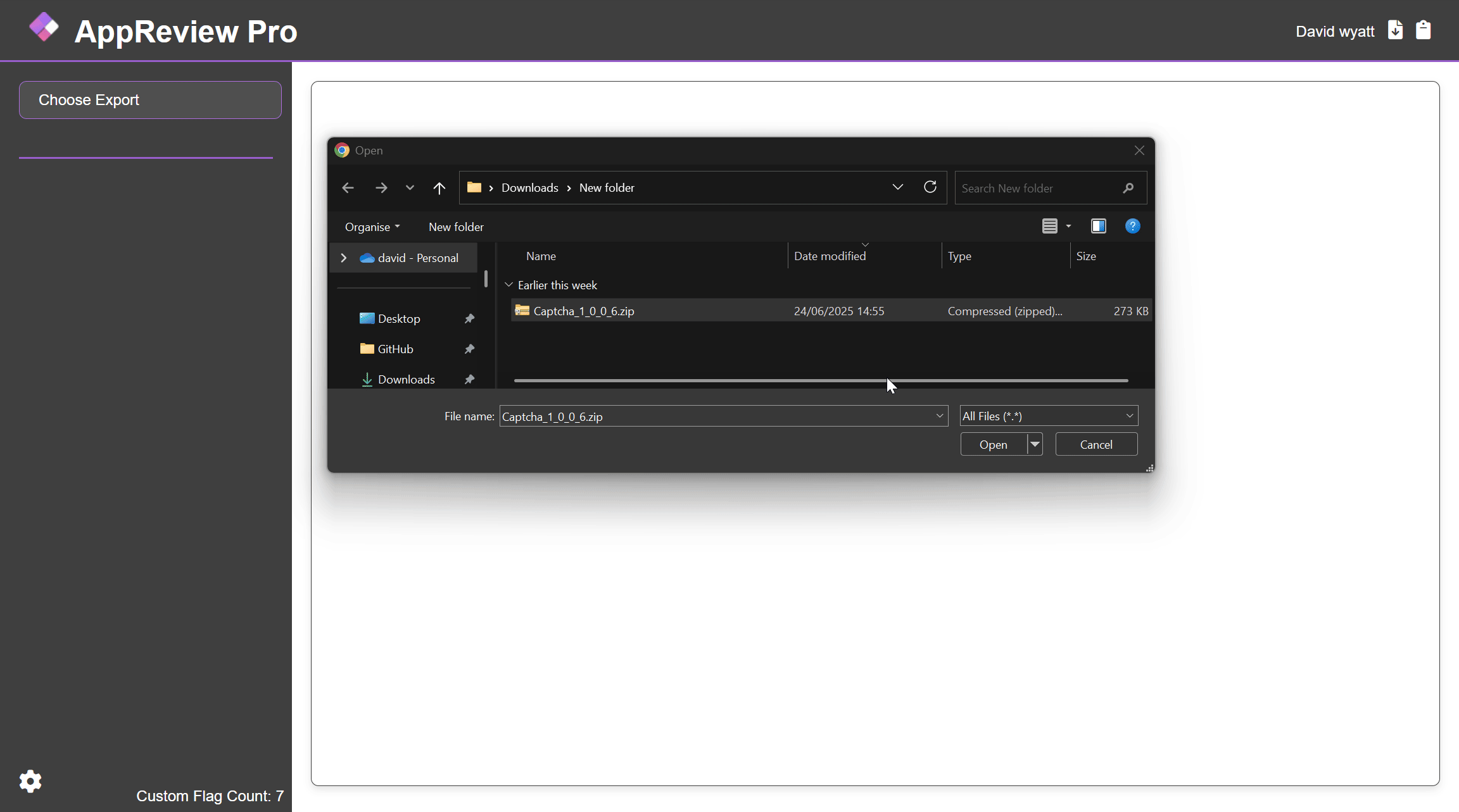Screen dimensions: 1459x812
Task: Select the Captcha_1_0_0_6.zip file
Action: (x=831, y=311)
